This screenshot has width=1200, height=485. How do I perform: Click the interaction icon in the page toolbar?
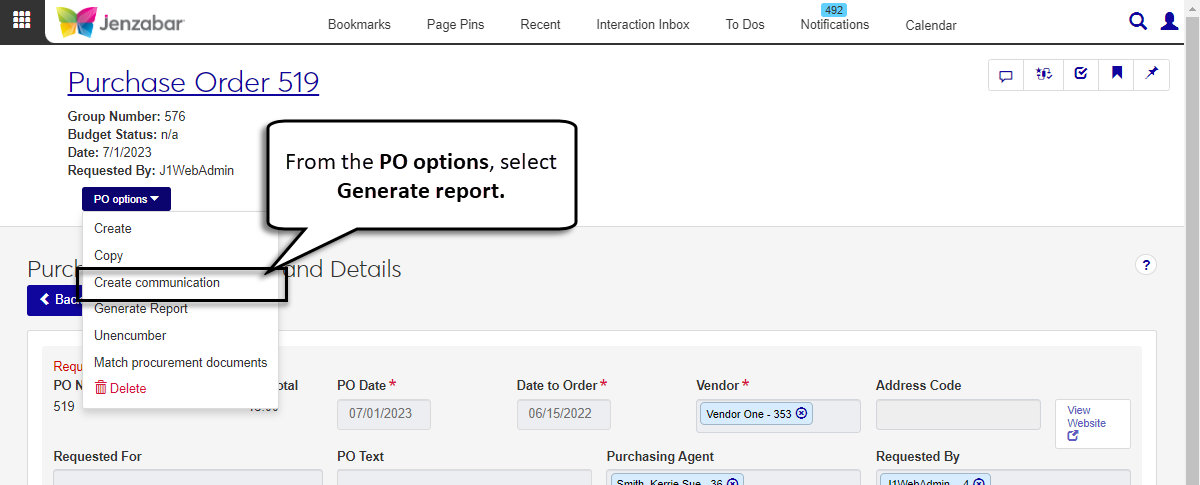pyautogui.click(x=1043, y=74)
